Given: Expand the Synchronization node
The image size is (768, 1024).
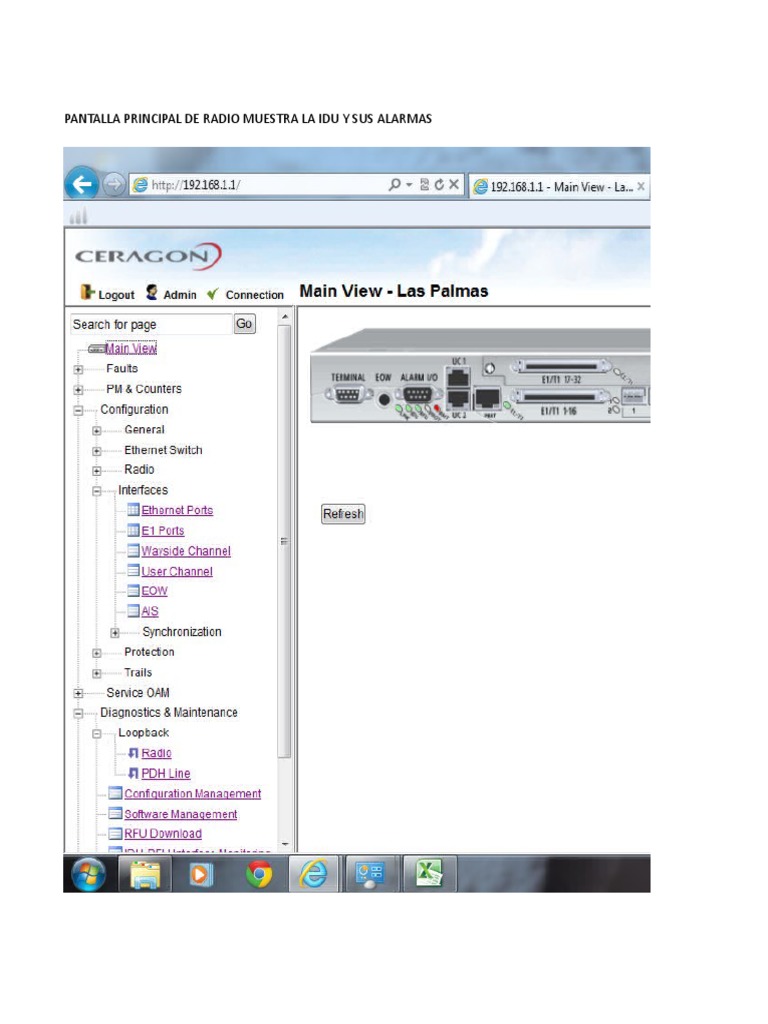Looking at the screenshot, I should coord(115,632).
